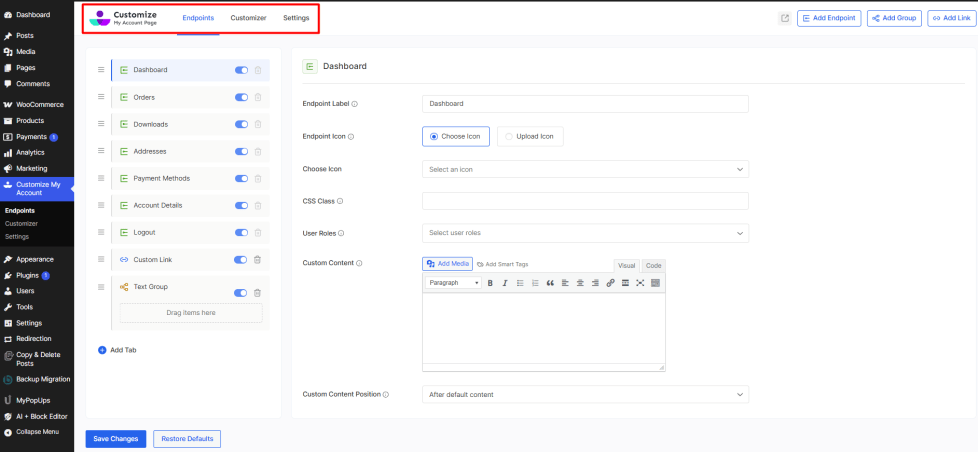This screenshot has height=452, width=978.
Task: Click the Italic formatting icon in editor
Action: 505,283
